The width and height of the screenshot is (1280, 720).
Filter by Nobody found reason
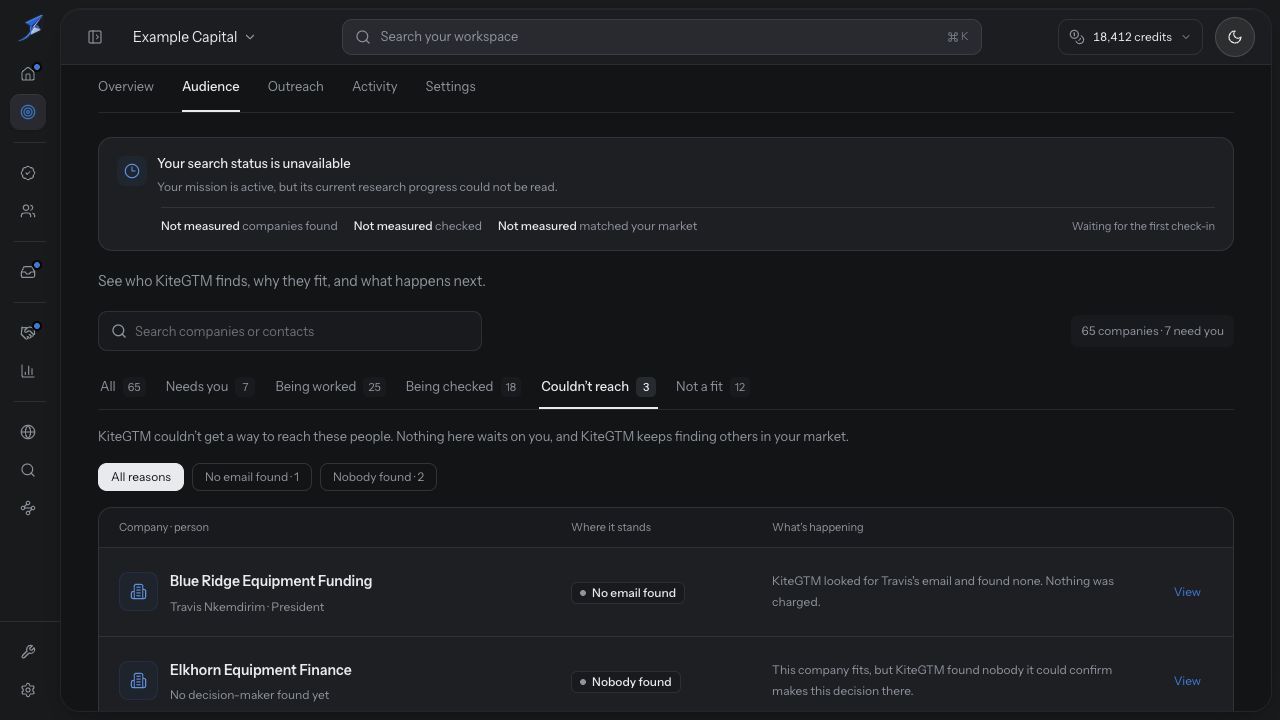378,477
